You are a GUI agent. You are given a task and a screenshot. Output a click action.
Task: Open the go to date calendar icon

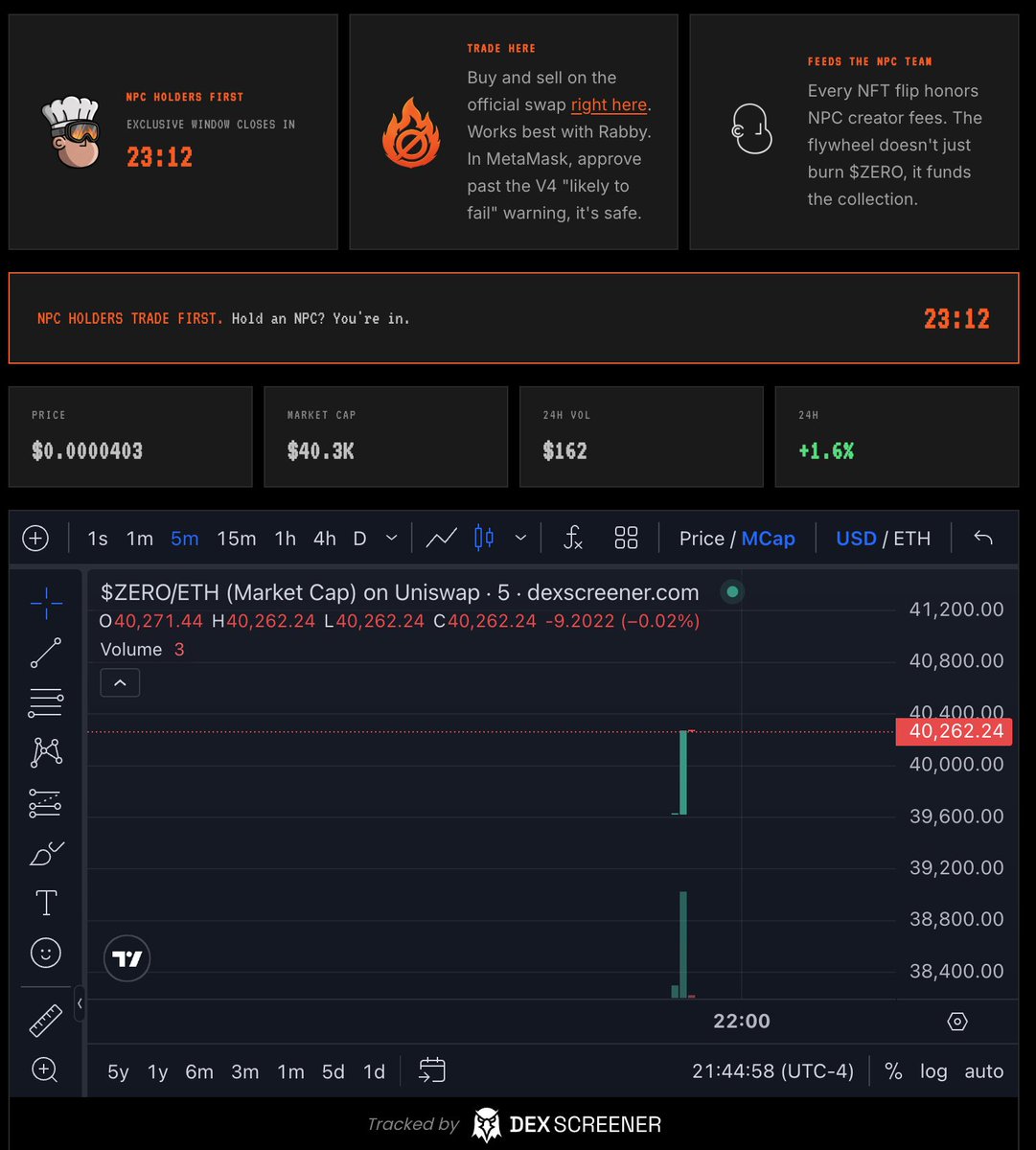[x=432, y=1070]
